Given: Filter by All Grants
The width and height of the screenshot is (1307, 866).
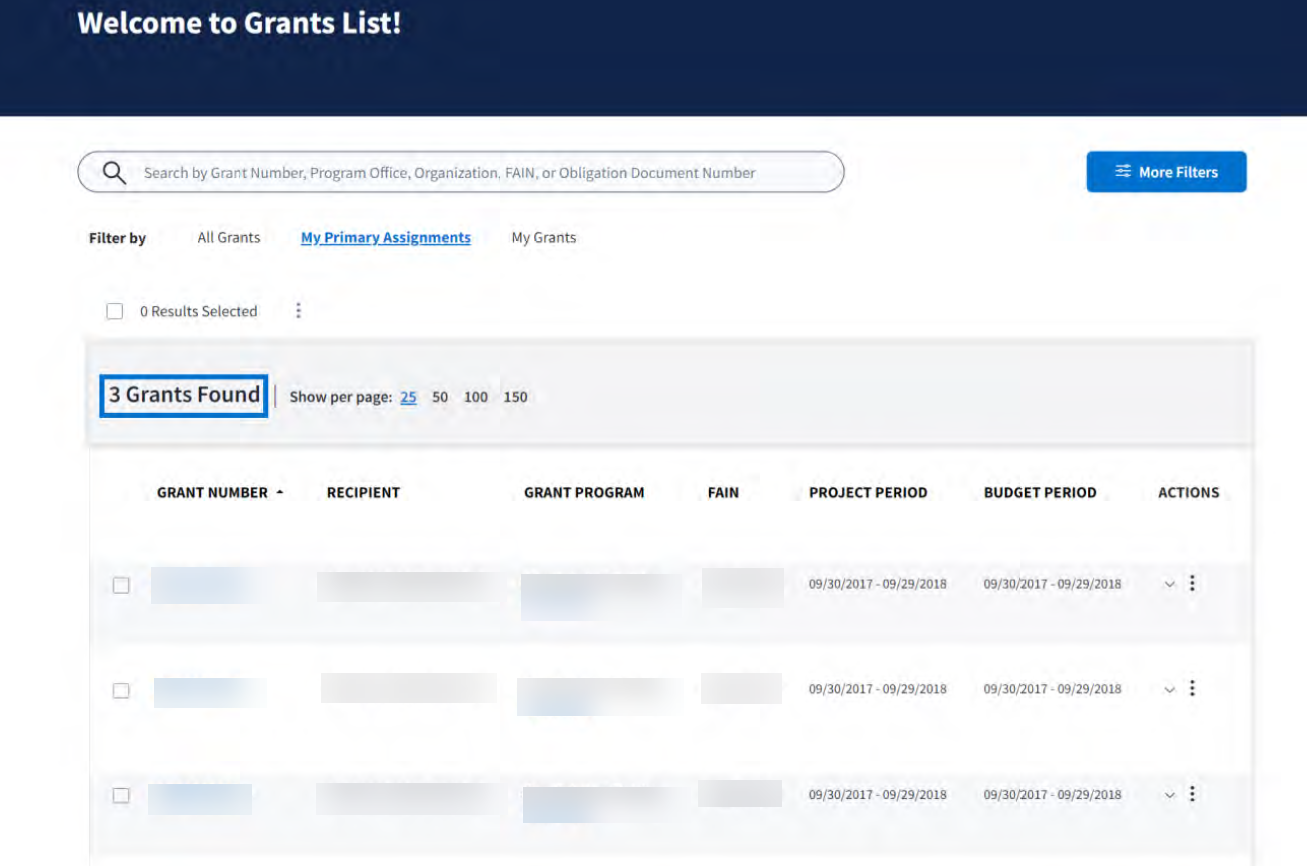Looking at the screenshot, I should (229, 238).
